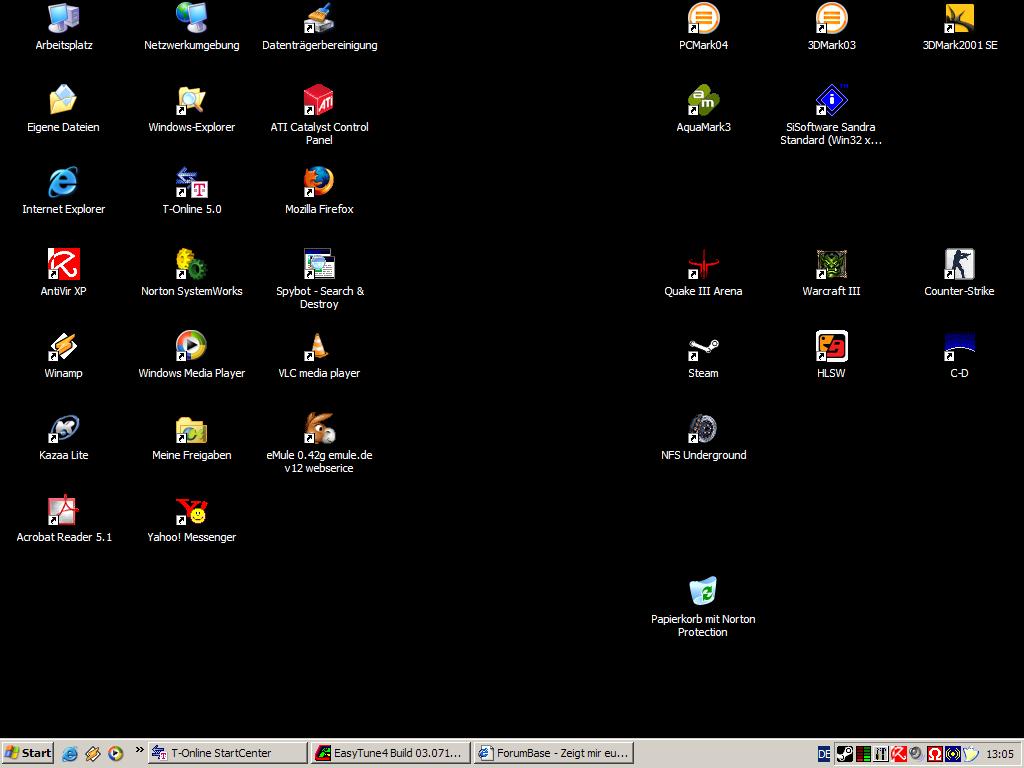This screenshot has height=768, width=1024.
Task: Launch Windows-Explorer shortcut
Action: pos(191,109)
